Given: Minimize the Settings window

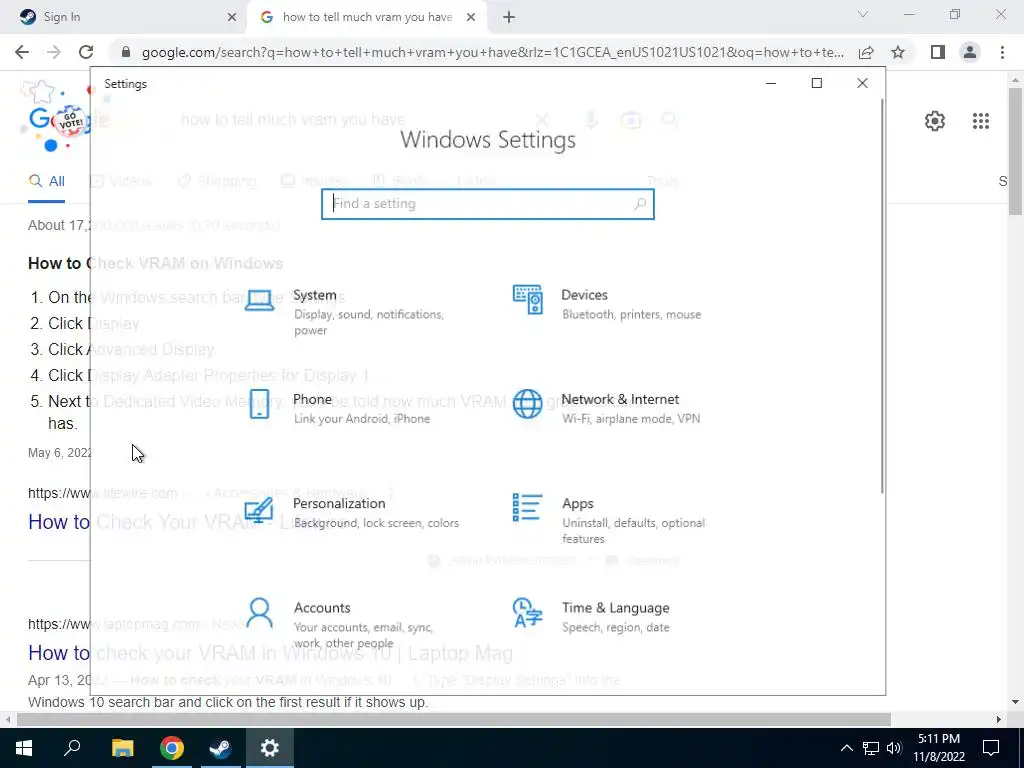Looking at the screenshot, I should tap(771, 83).
